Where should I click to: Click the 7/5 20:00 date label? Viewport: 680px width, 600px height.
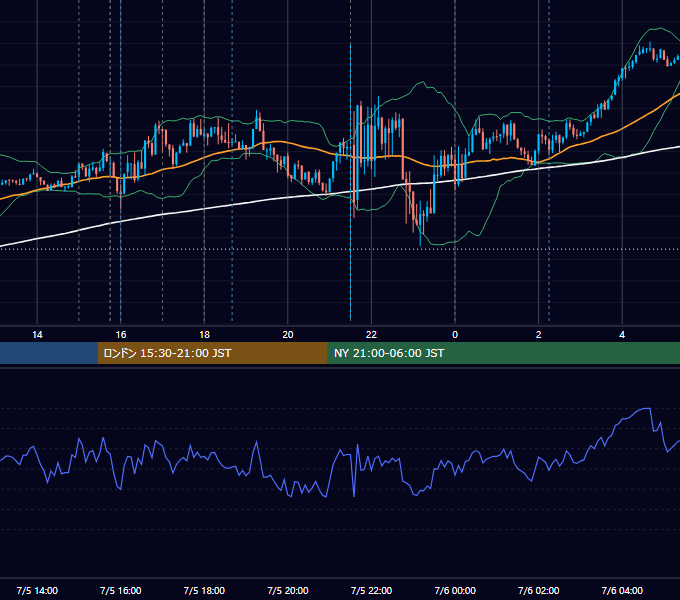(x=288, y=590)
